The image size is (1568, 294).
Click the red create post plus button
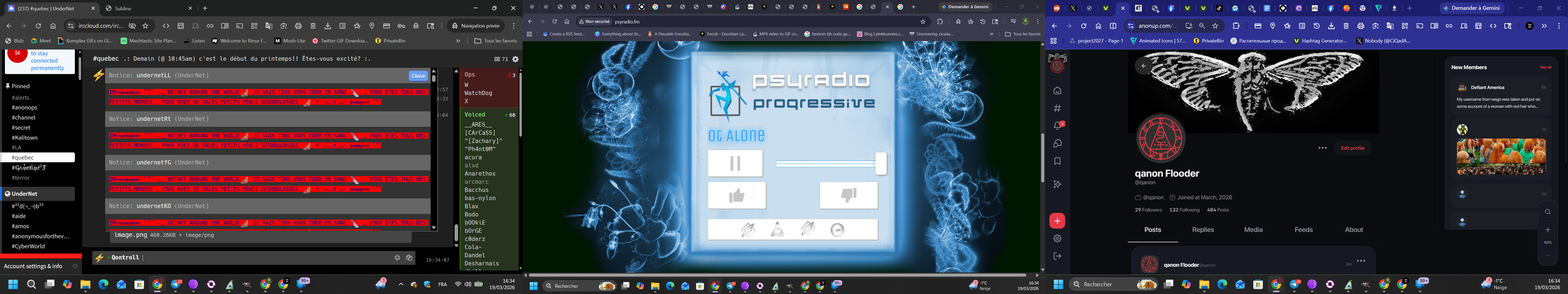tap(1057, 221)
